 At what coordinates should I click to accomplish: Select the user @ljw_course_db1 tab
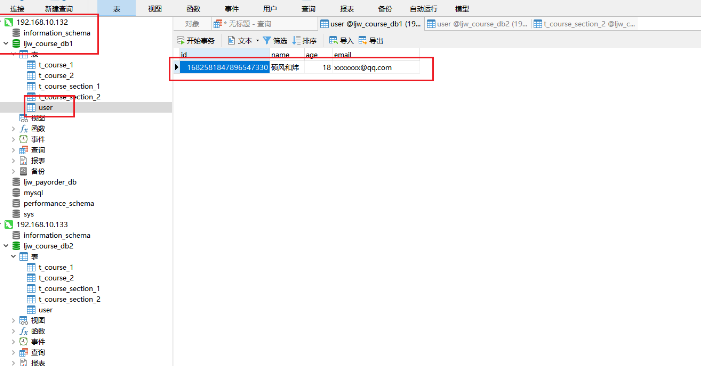pyautogui.click(x=370, y=24)
